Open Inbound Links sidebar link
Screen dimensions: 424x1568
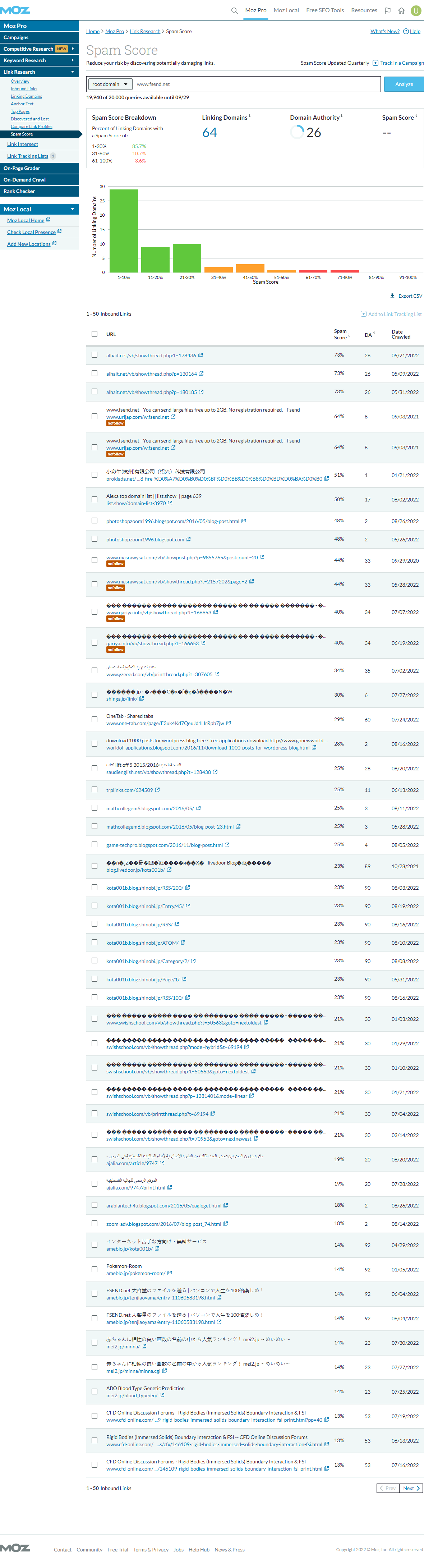(24, 89)
